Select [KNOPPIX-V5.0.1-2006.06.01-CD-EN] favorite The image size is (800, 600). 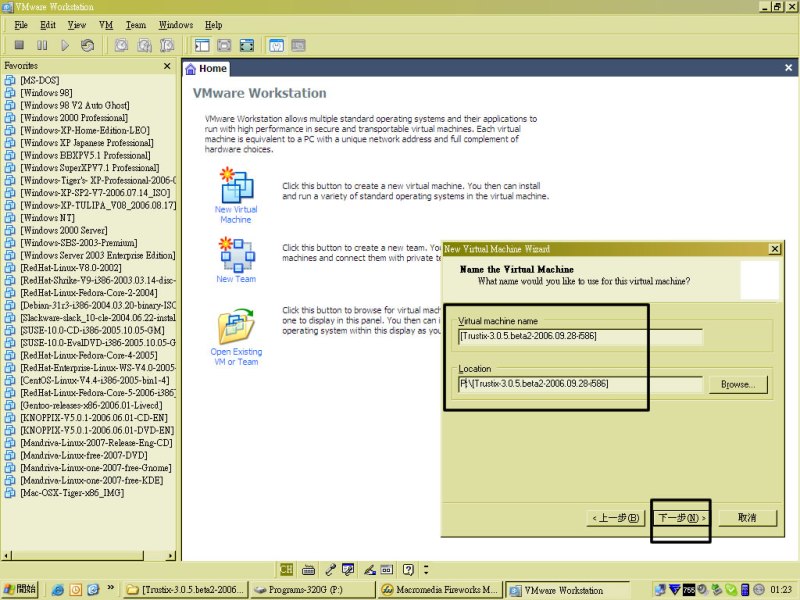pos(94,418)
